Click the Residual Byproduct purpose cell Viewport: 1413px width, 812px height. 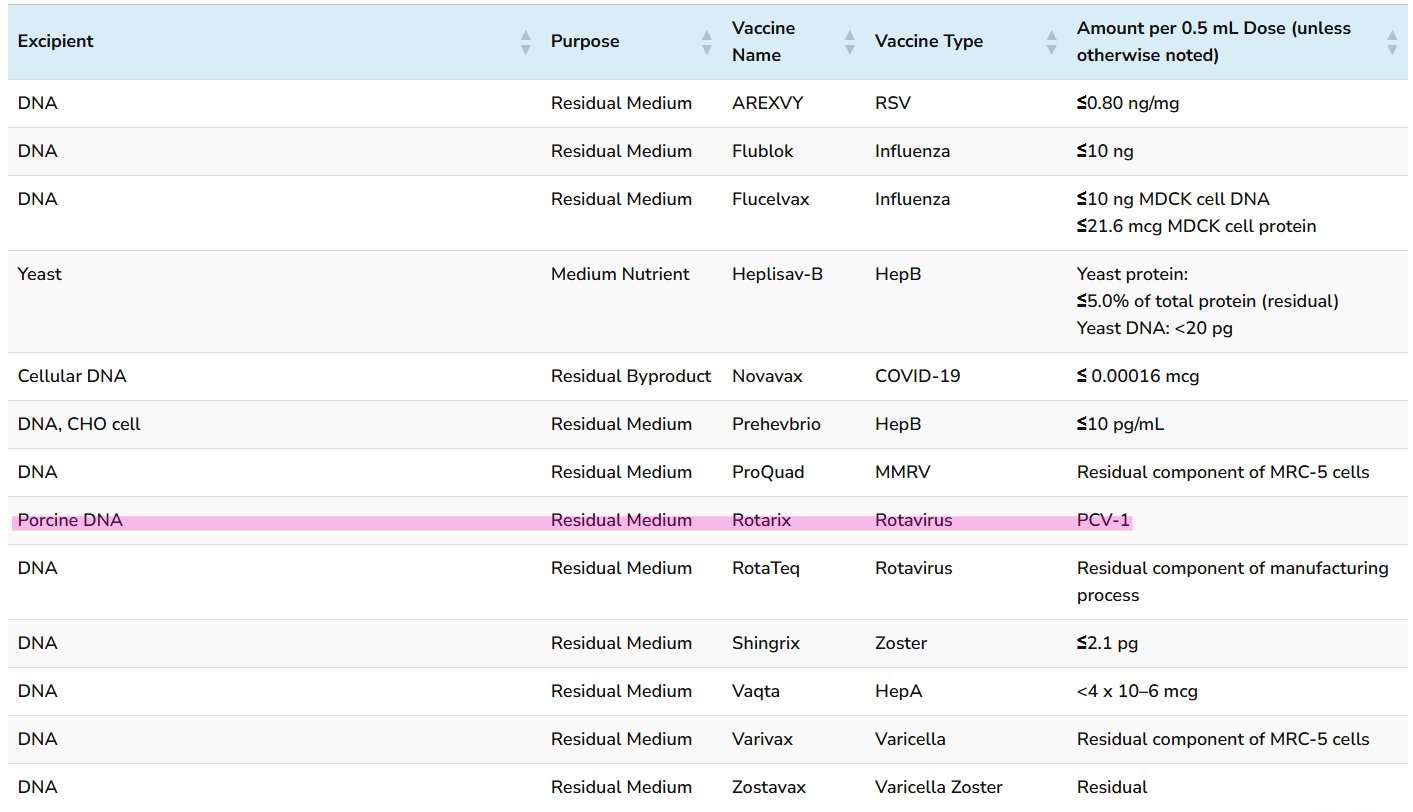point(631,376)
